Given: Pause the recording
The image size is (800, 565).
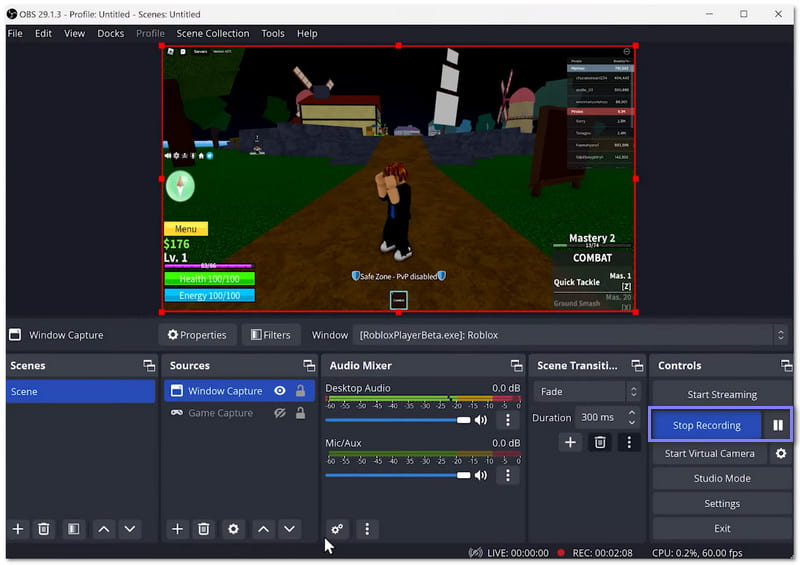Looking at the screenshot, I should click(x=778, y=425).
